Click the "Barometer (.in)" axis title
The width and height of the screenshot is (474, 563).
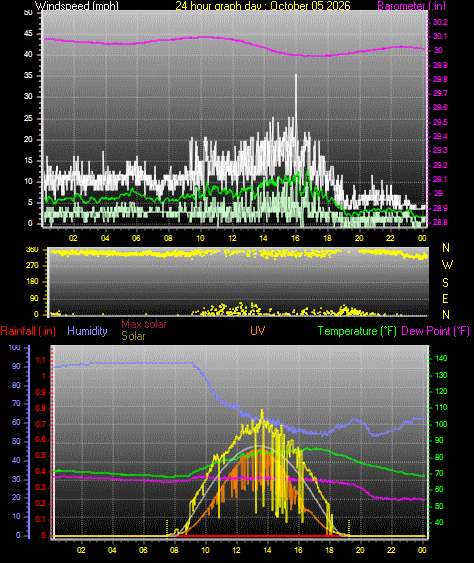(x=412, y=6)
